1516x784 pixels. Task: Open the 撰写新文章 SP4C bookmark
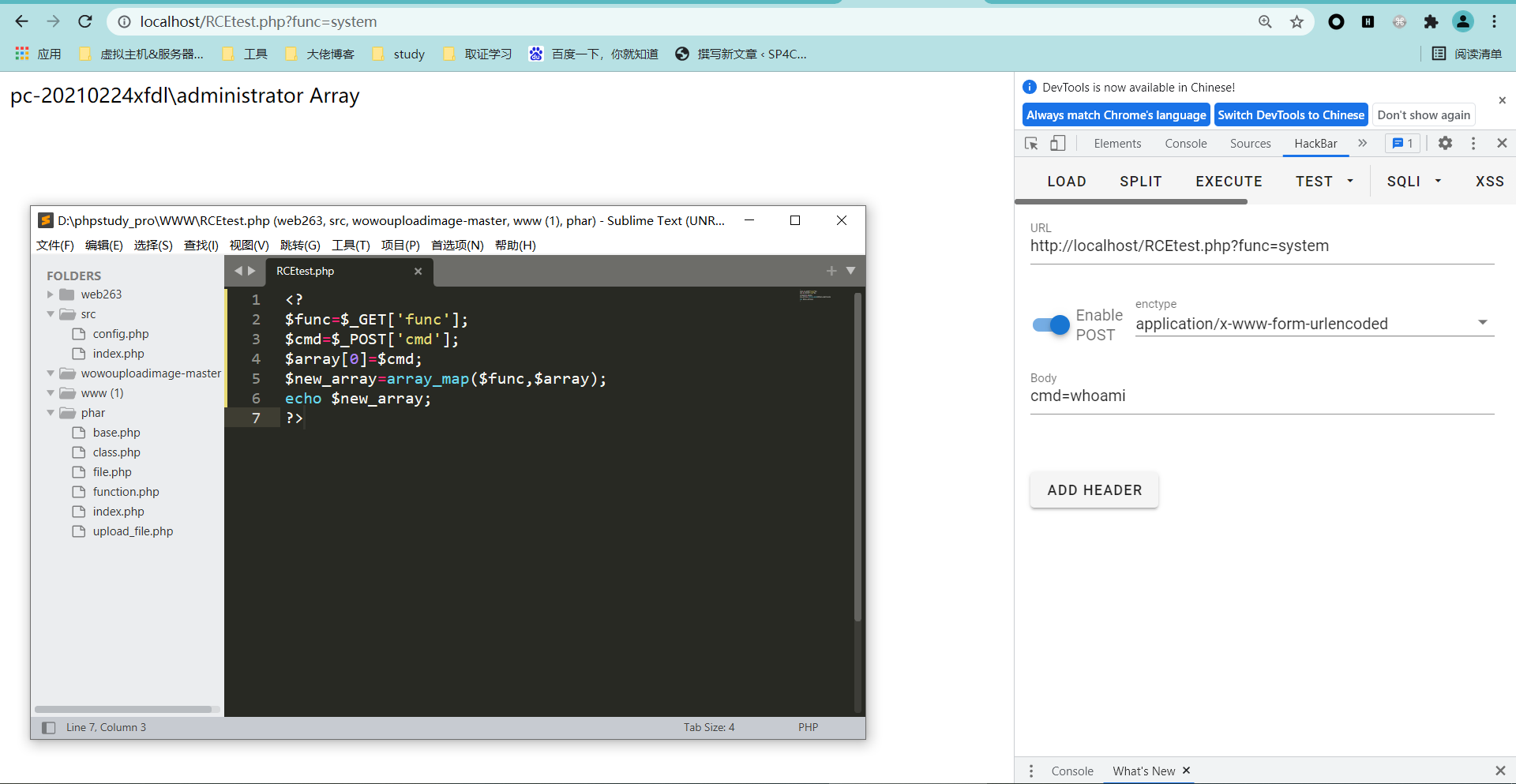point(741,54)
